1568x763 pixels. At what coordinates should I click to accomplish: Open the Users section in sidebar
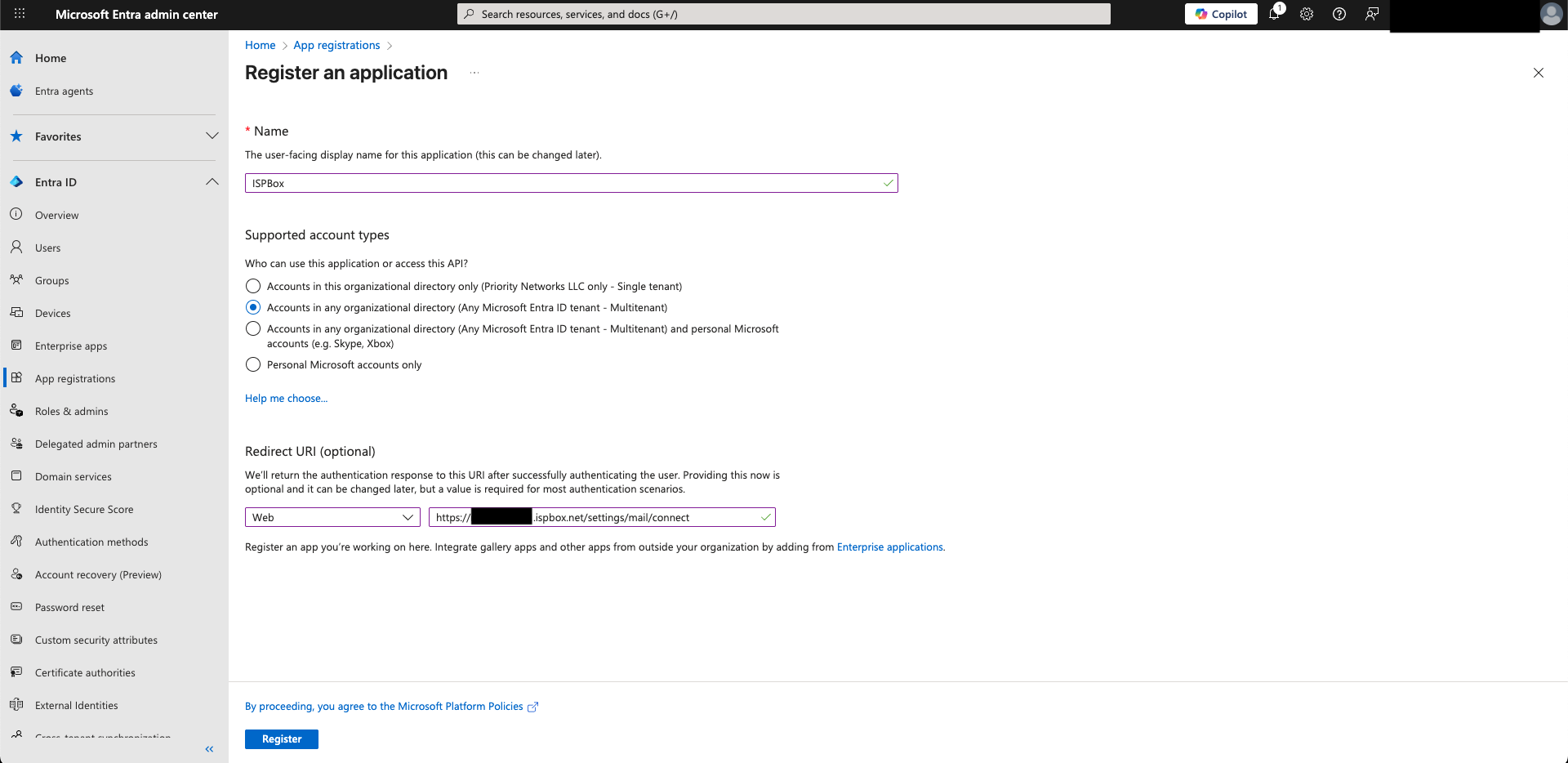(47, 248)
